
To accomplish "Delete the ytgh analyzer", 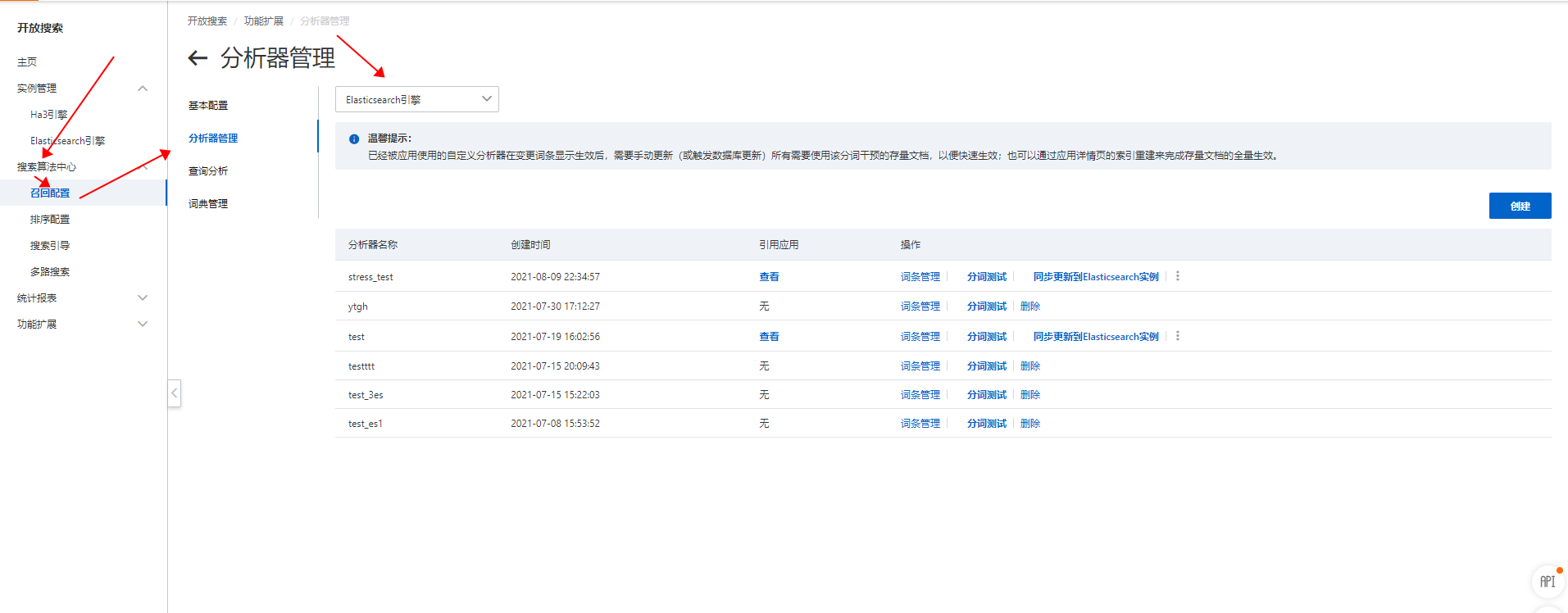I will [x=1030, y=306].
